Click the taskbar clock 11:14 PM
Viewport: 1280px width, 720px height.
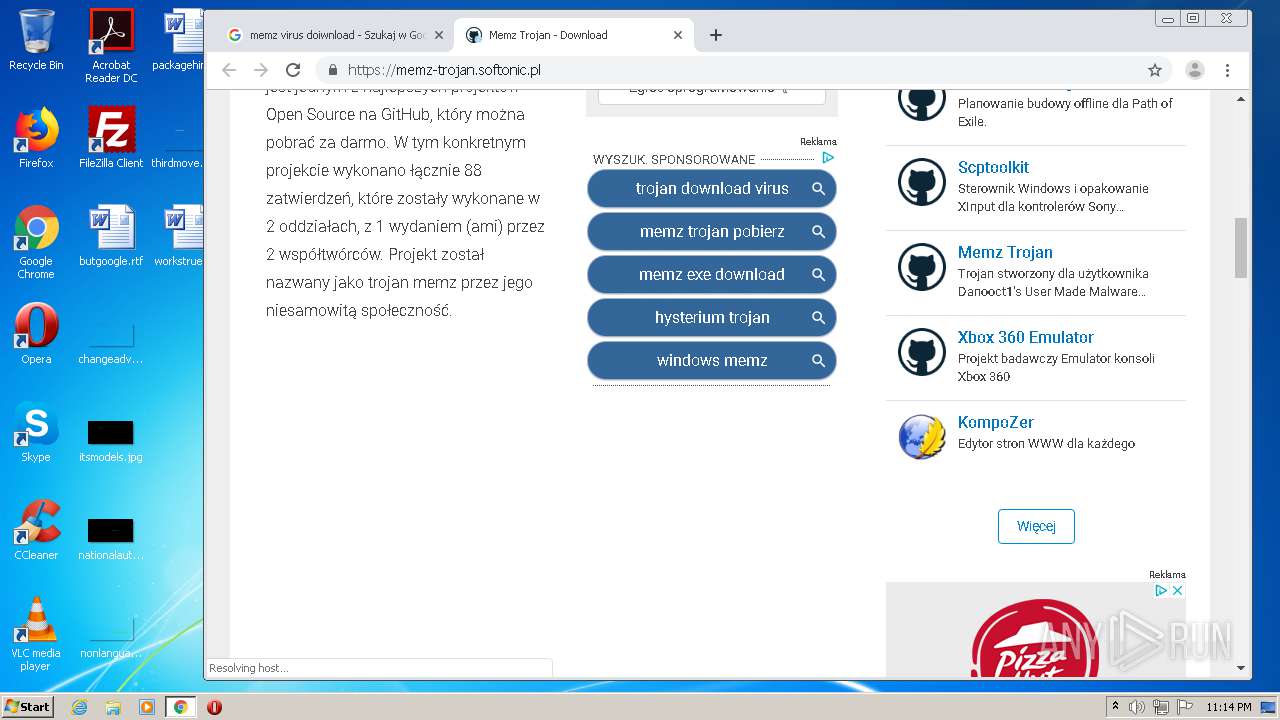pyautogui.click(x=1228, y=707)
